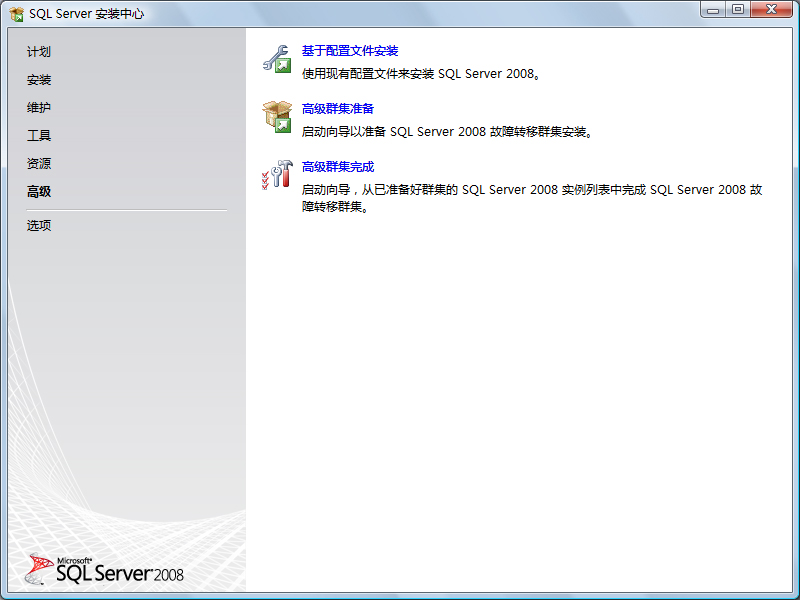Image resolution: width=800 pixels, height=600 pixels.
Task: Maximize the SQL Server 安装中心 window
Action: (738, 10)
